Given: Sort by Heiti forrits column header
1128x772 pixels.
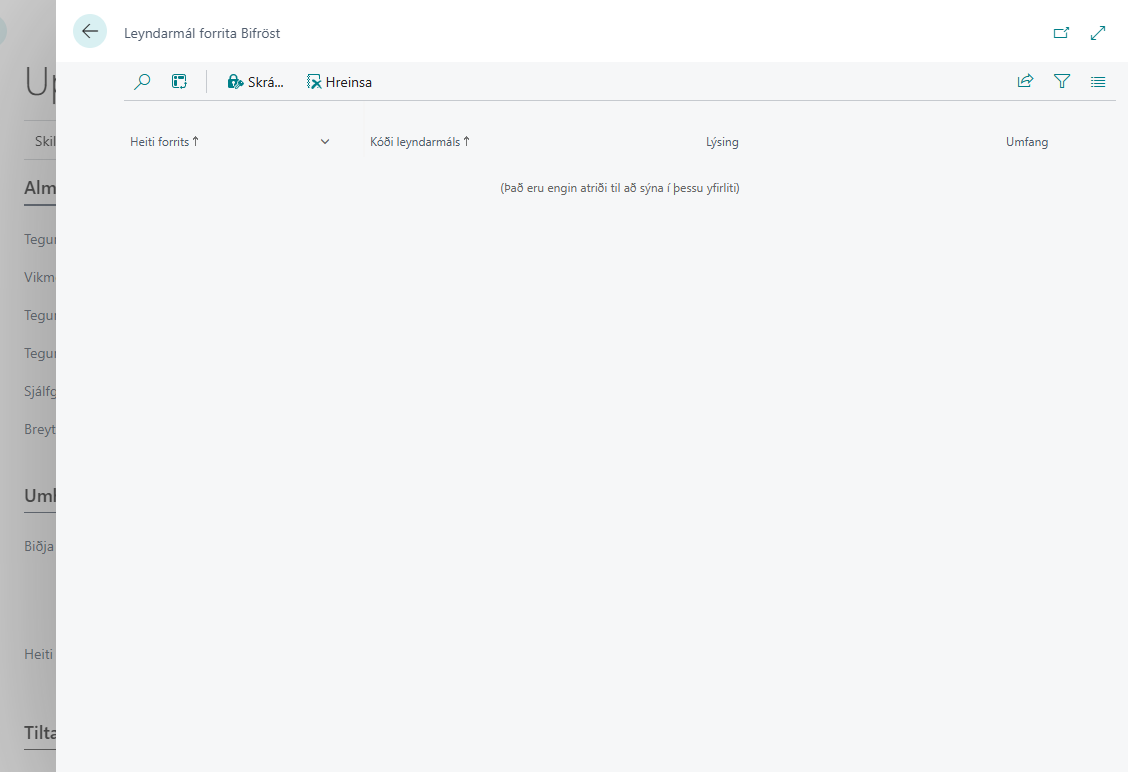Looking at the screenshot, I should click(x=165, y=142).
